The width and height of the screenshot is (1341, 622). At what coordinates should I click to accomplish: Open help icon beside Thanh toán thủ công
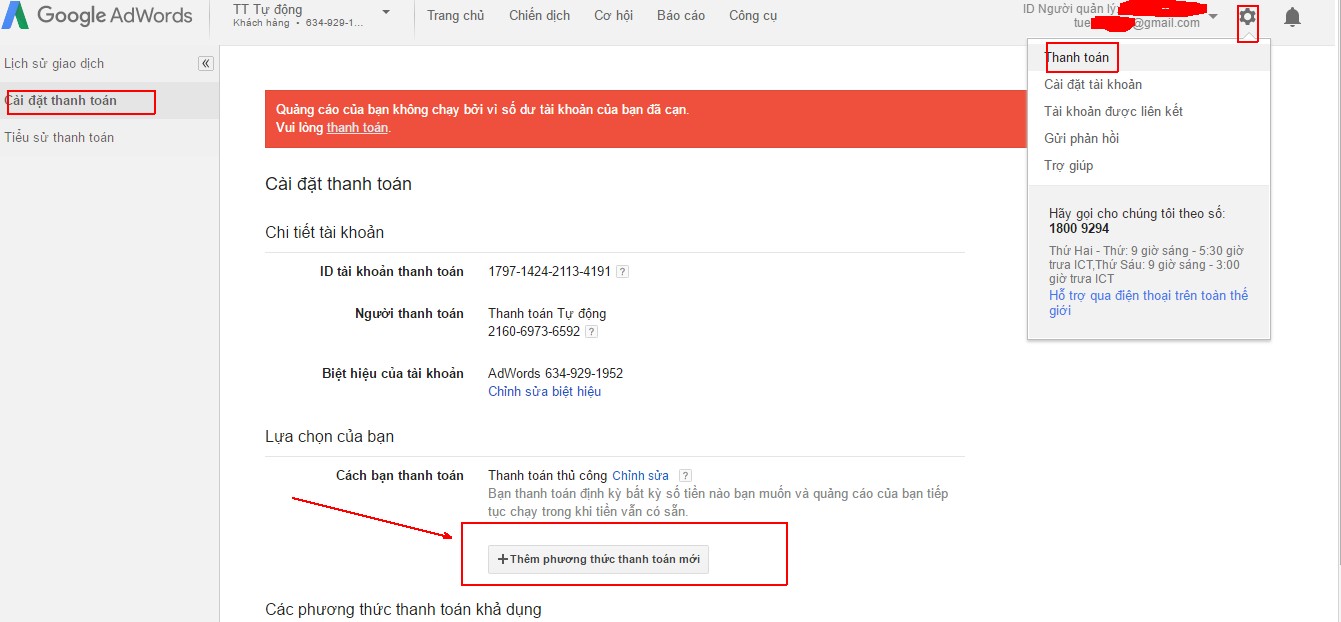coord(686,475)
